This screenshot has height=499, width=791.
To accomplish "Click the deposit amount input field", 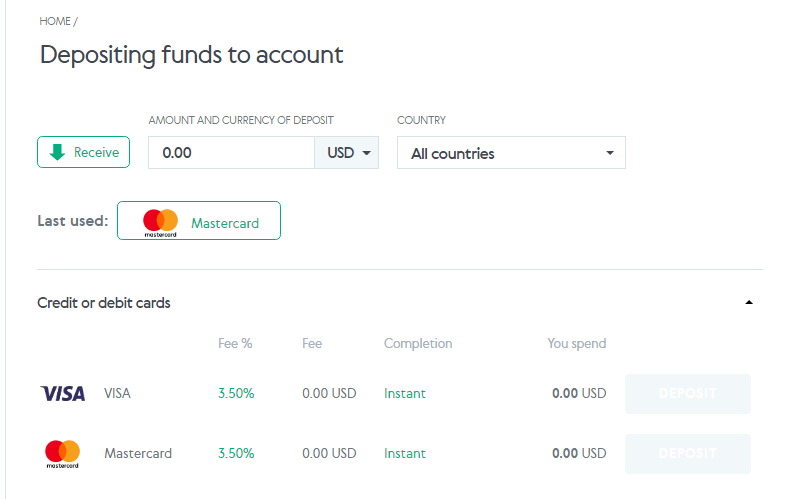I will tap(232, 152).
